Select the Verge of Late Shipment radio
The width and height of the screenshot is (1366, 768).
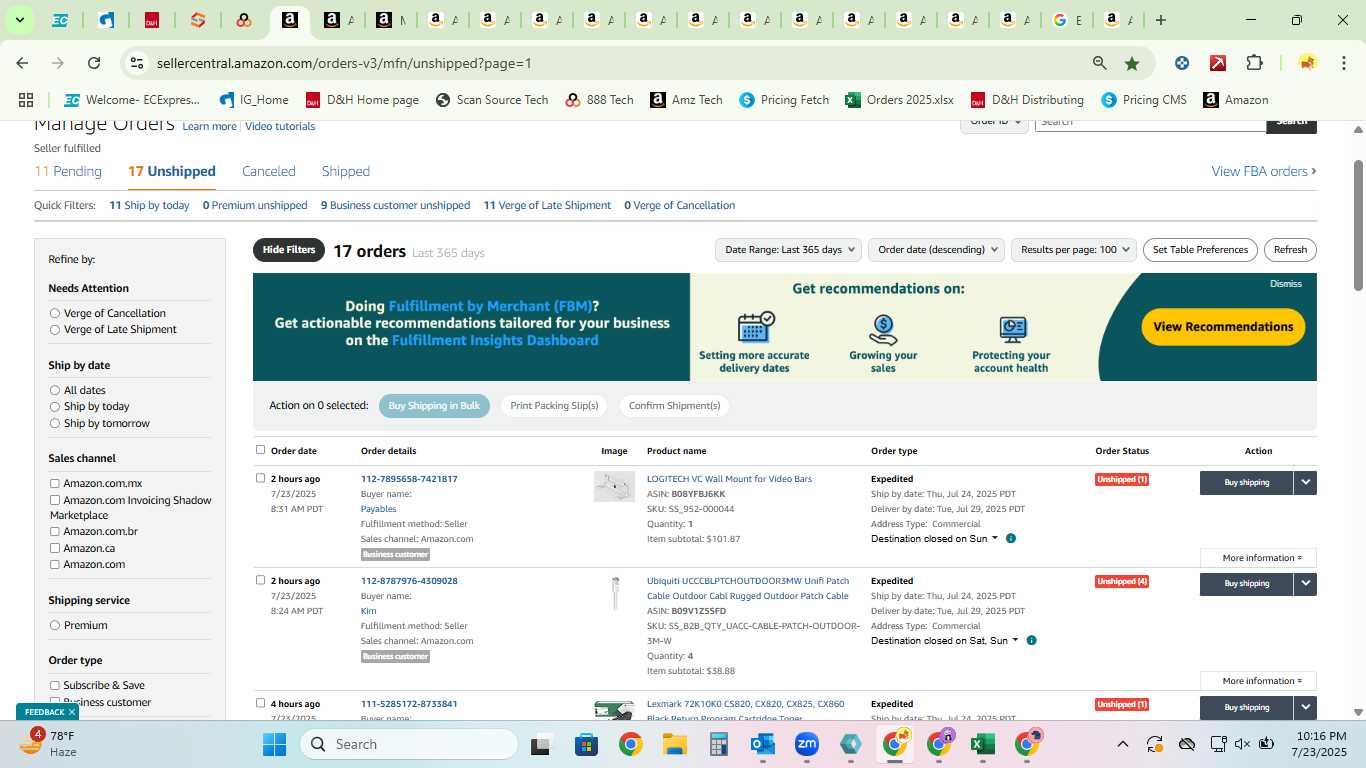[55, 329]
